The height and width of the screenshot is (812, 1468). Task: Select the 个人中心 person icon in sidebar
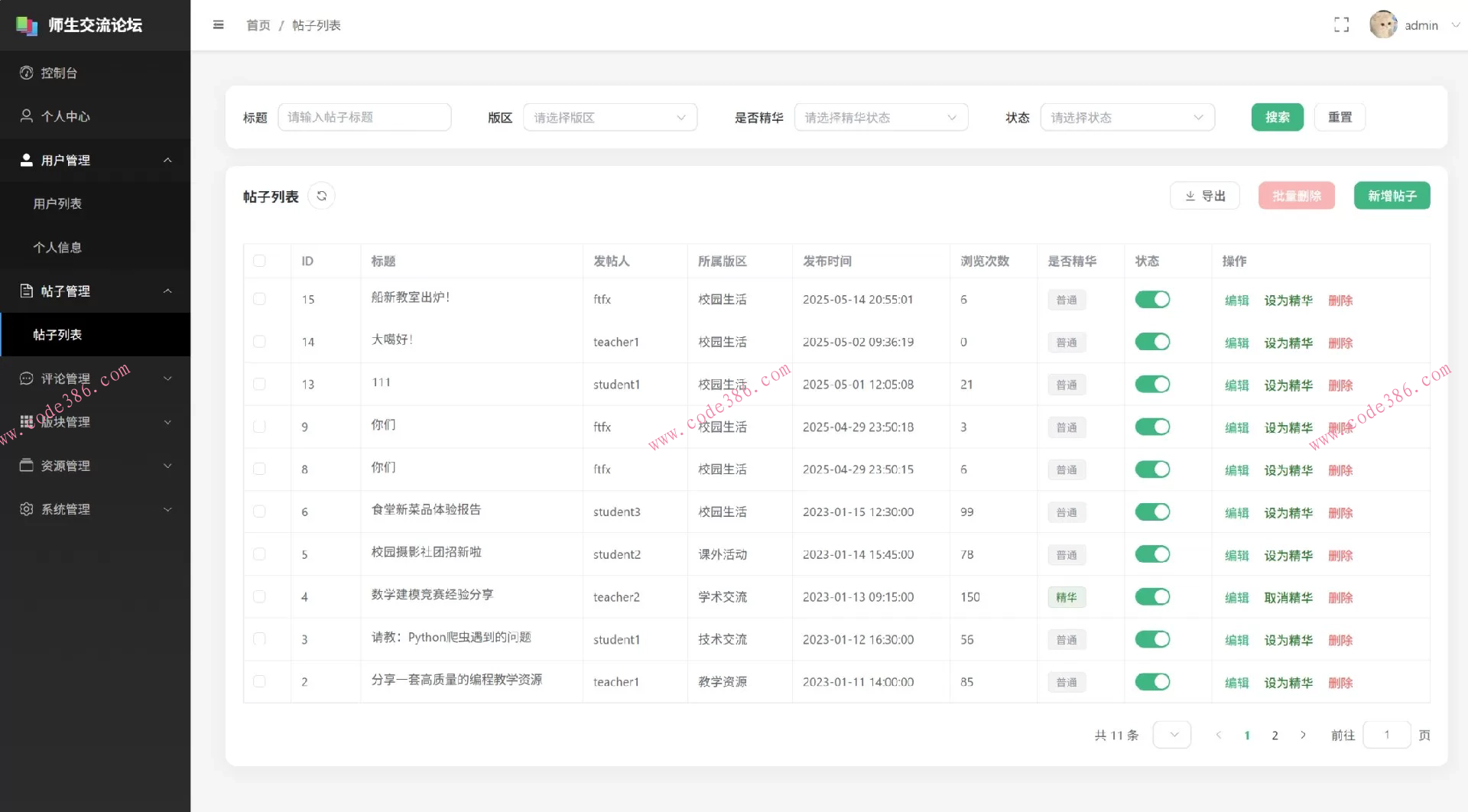[25, 116]
